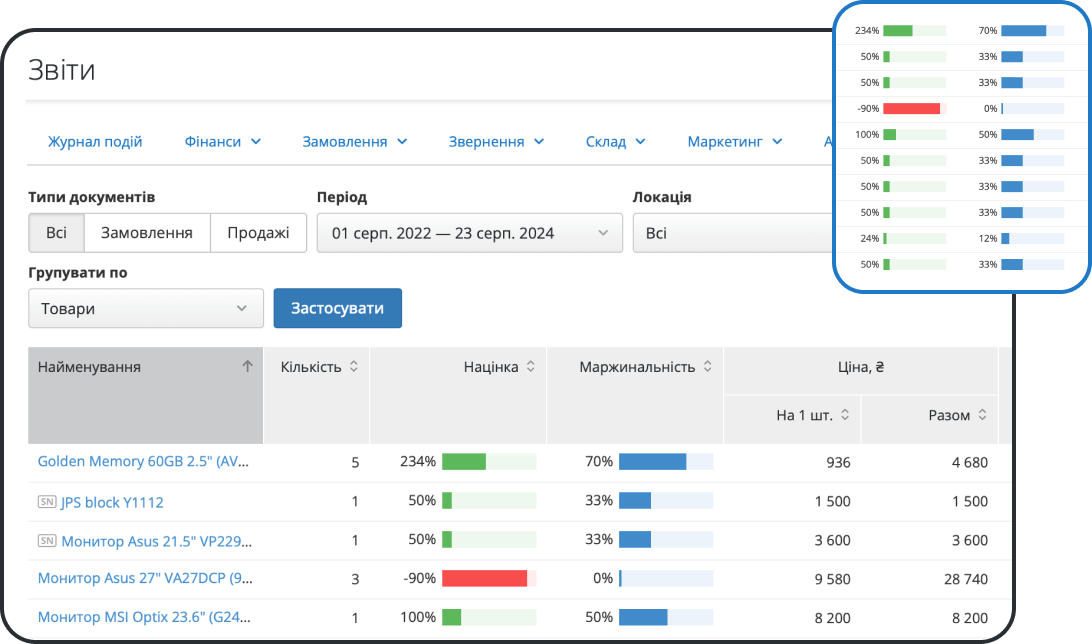This screenshot has height=644, width=1092.
Task: Open the Період date range dropdown
Action: pos(469,233)
